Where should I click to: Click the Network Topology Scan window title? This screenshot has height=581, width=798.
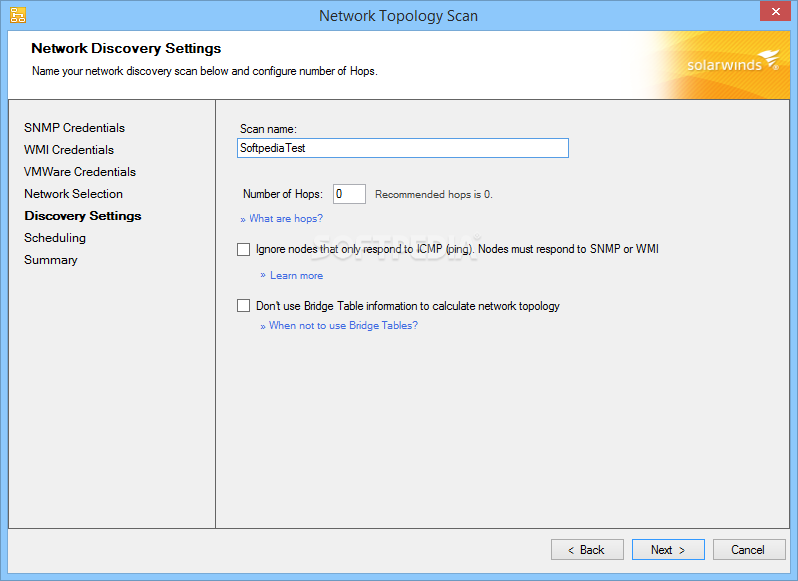(398, 16)
